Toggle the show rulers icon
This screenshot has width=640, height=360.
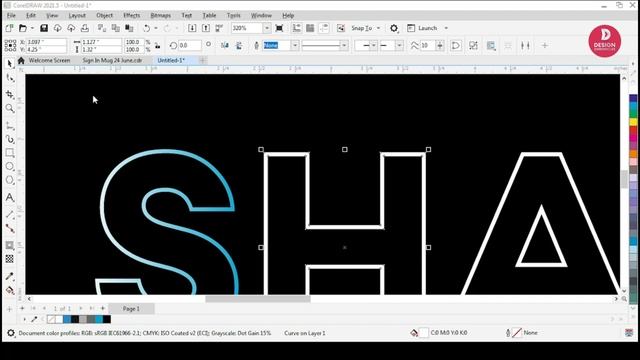(x=296, y=28)
